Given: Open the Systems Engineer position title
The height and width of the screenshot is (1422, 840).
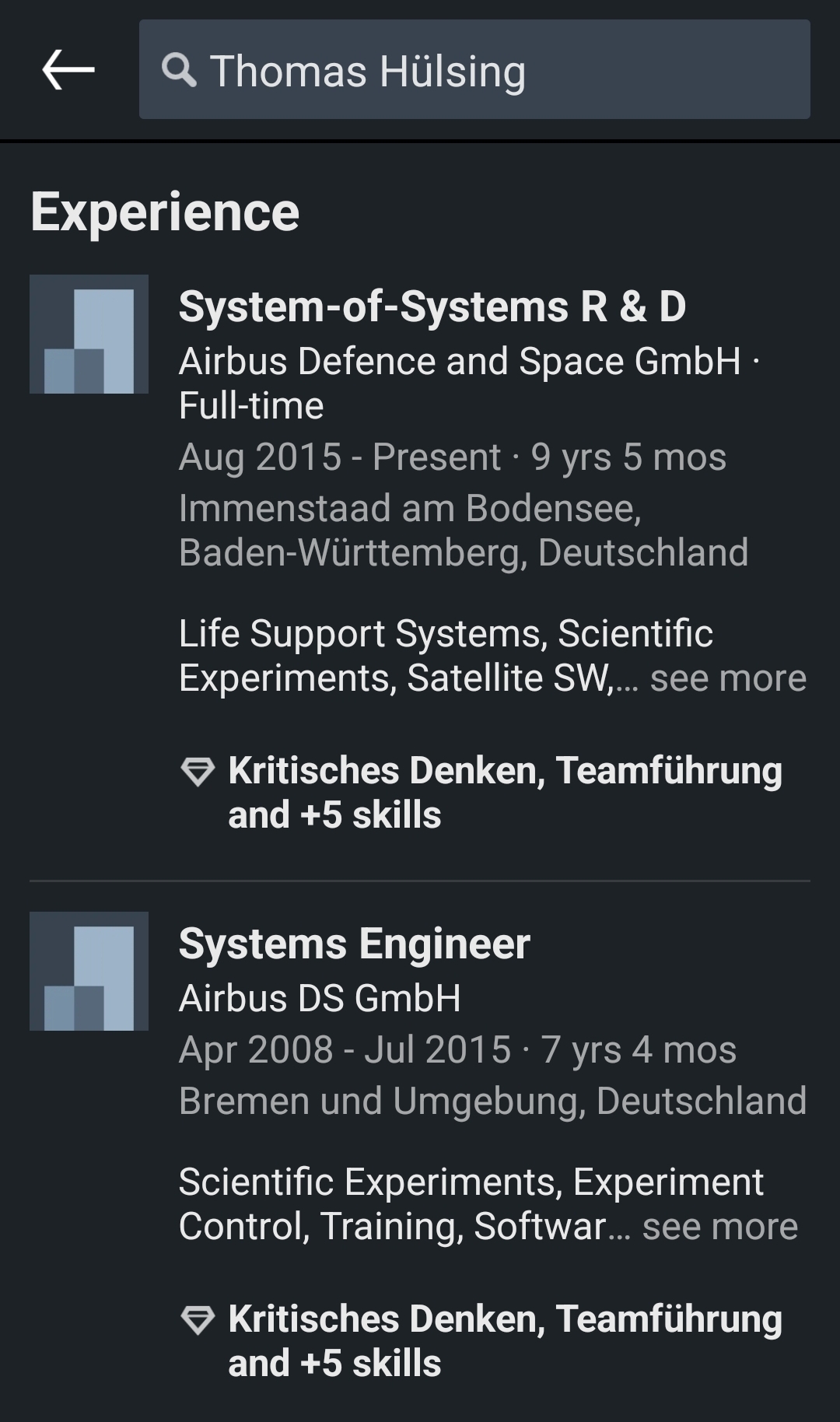Looking at the screenshot, I should click(355, 944).
